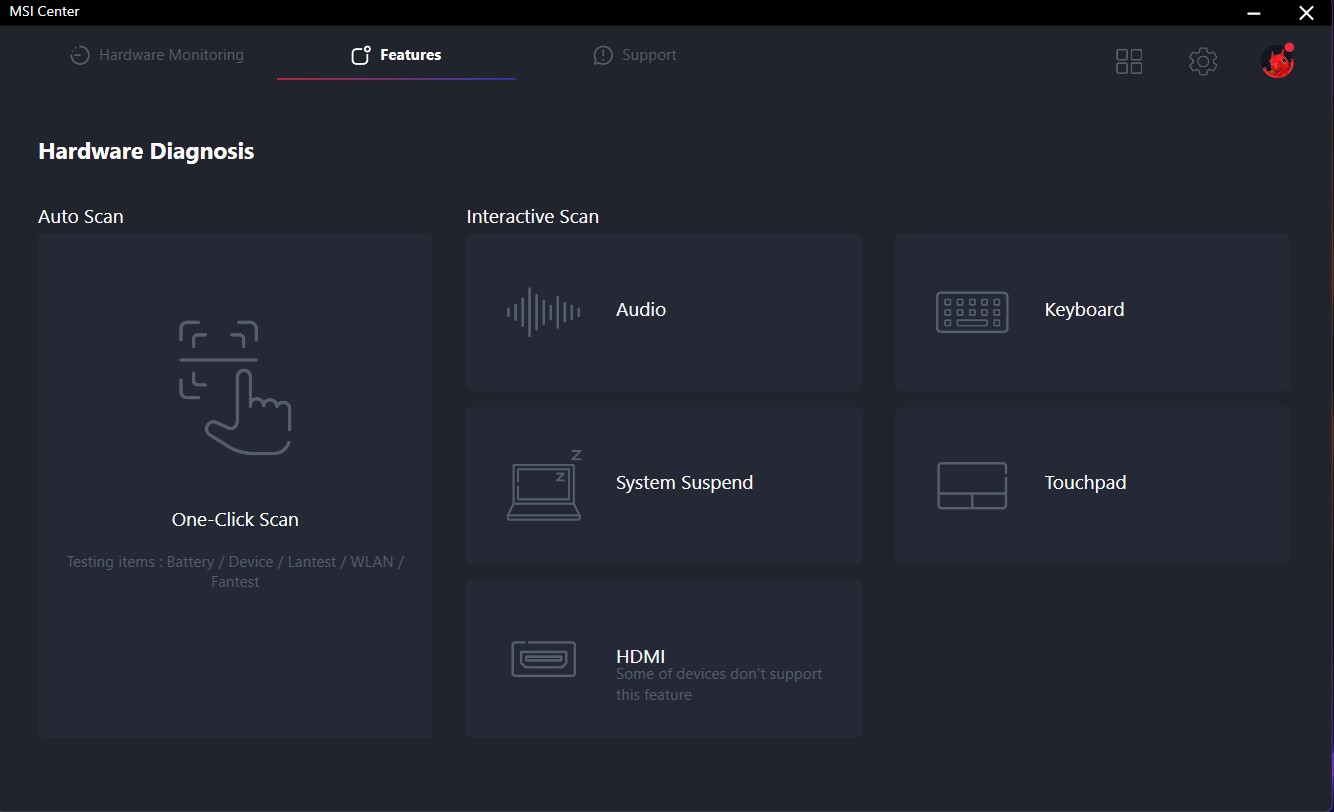Click the Keyboard test icon
This screenshot has height=812, width=1334.
pyautogui.click(x=971, y=312)
